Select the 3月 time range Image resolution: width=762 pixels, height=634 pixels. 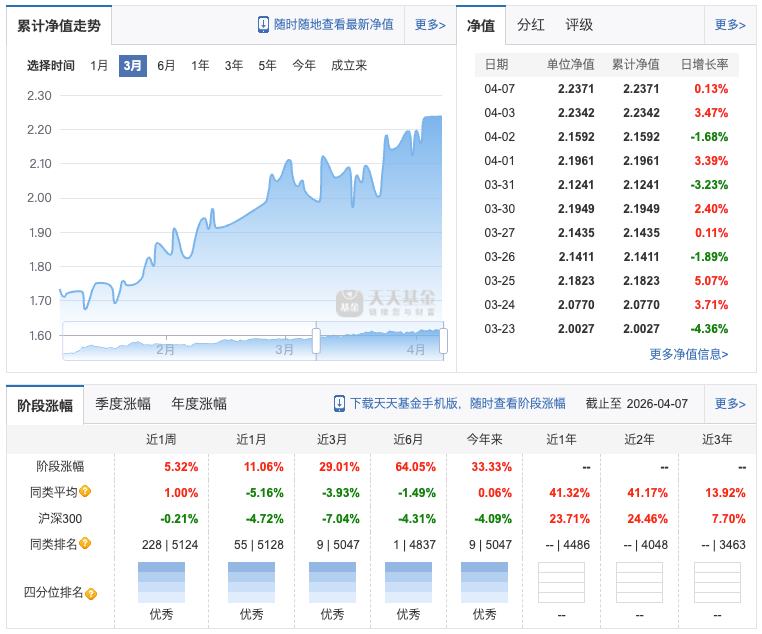click(133, 66)
